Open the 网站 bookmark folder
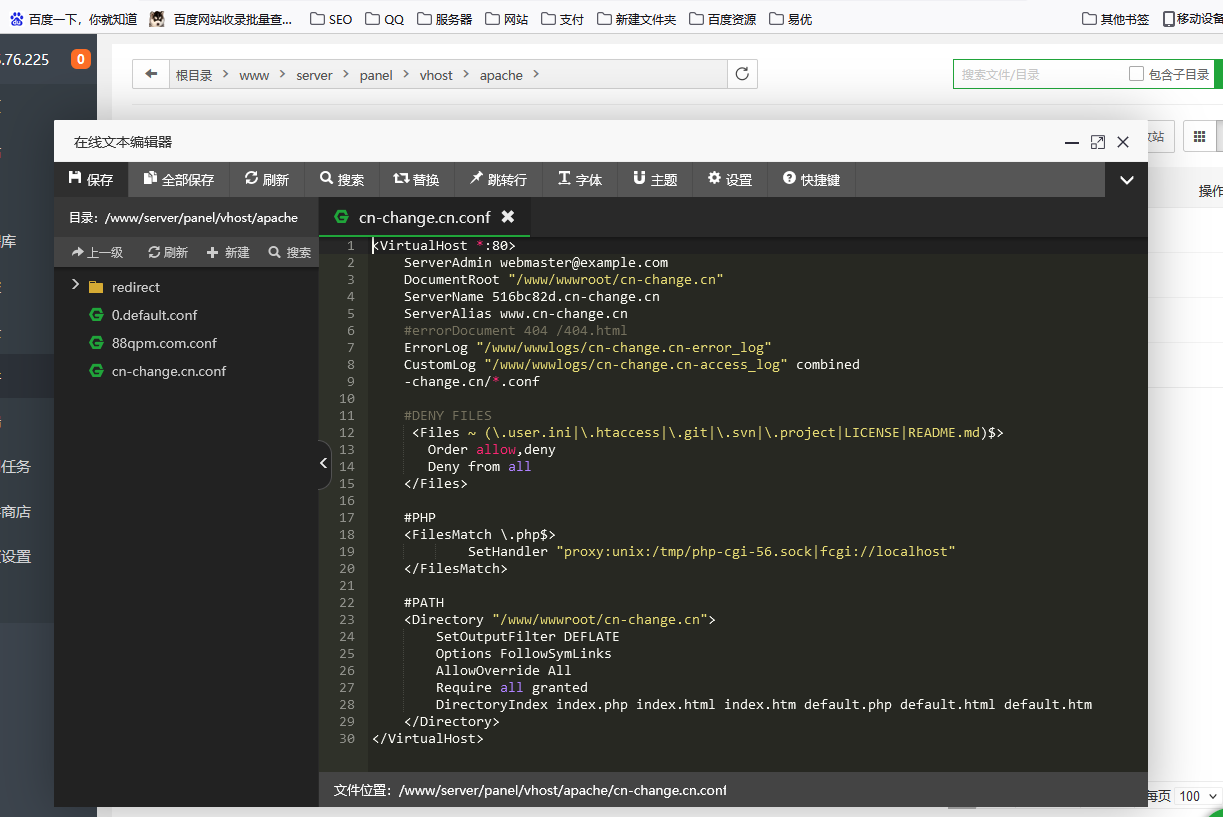Image resolution: width=1223 pixels, height=817 pixels. (507, 18)
